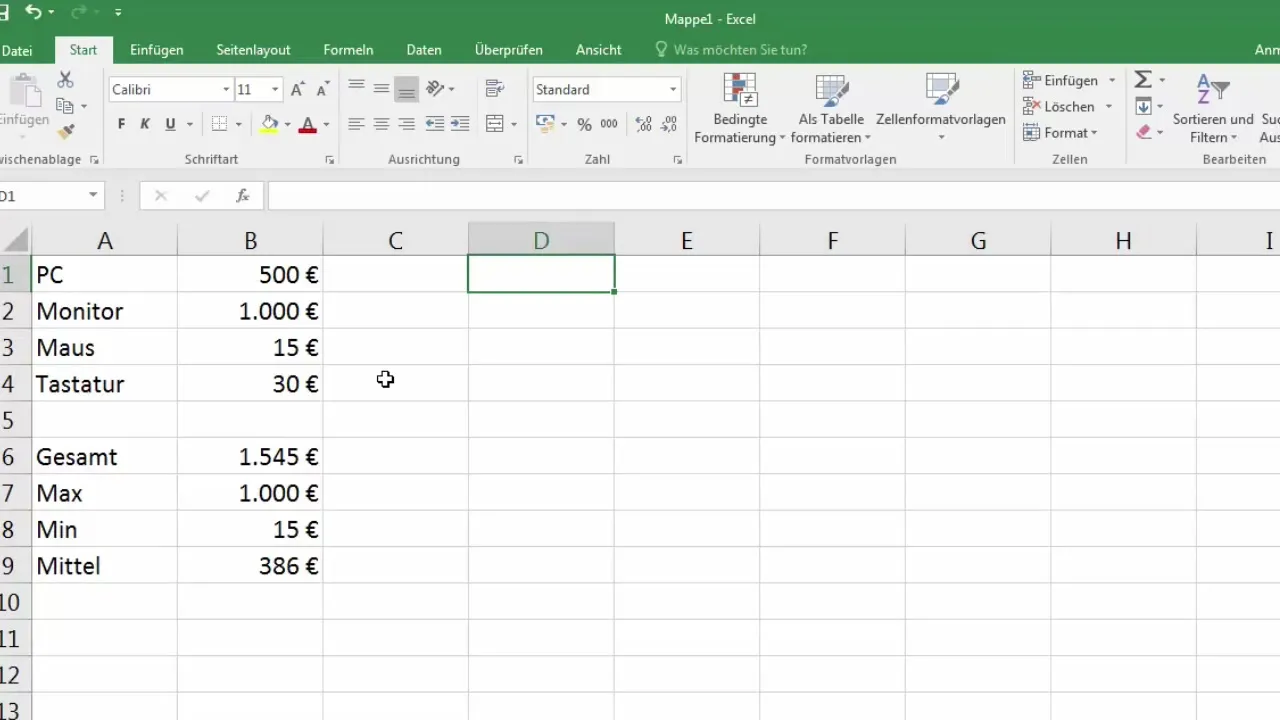Copy selection using the copy icon

66,106
